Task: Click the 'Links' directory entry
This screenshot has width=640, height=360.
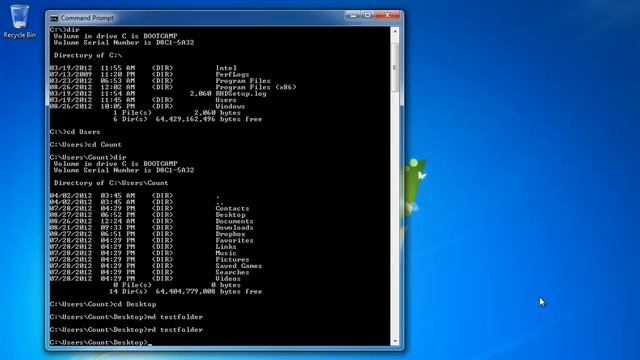Action: (x=226, y=247)
